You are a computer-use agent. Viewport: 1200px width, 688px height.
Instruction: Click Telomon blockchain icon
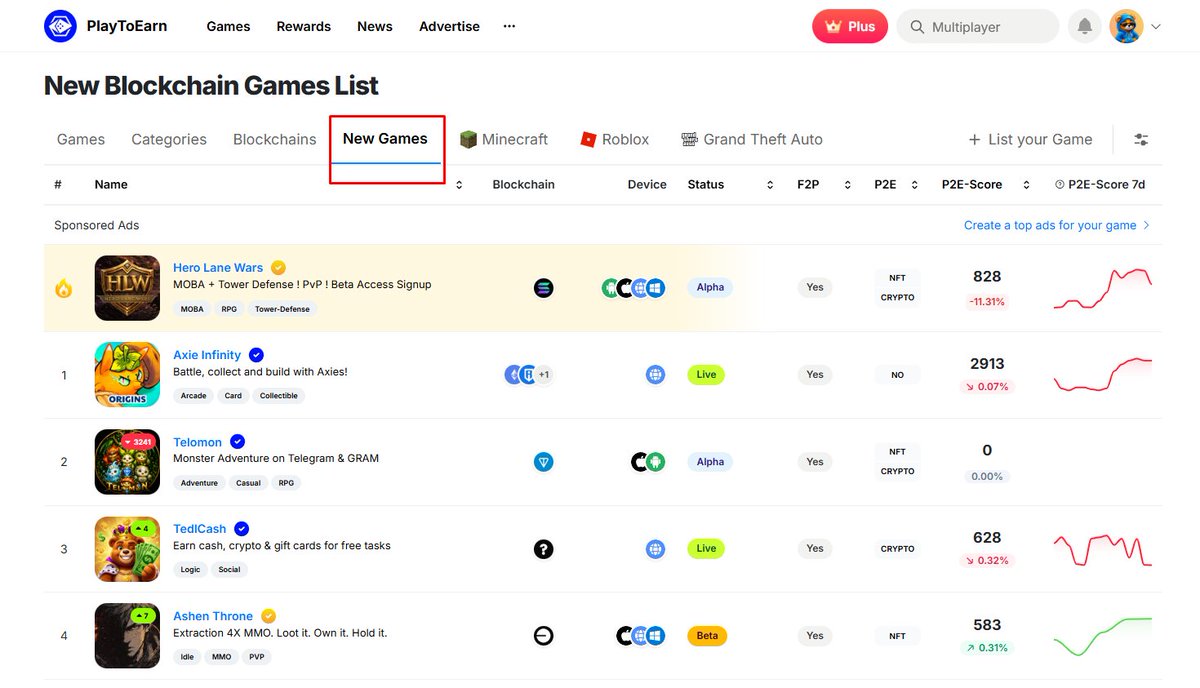(544, 462)
